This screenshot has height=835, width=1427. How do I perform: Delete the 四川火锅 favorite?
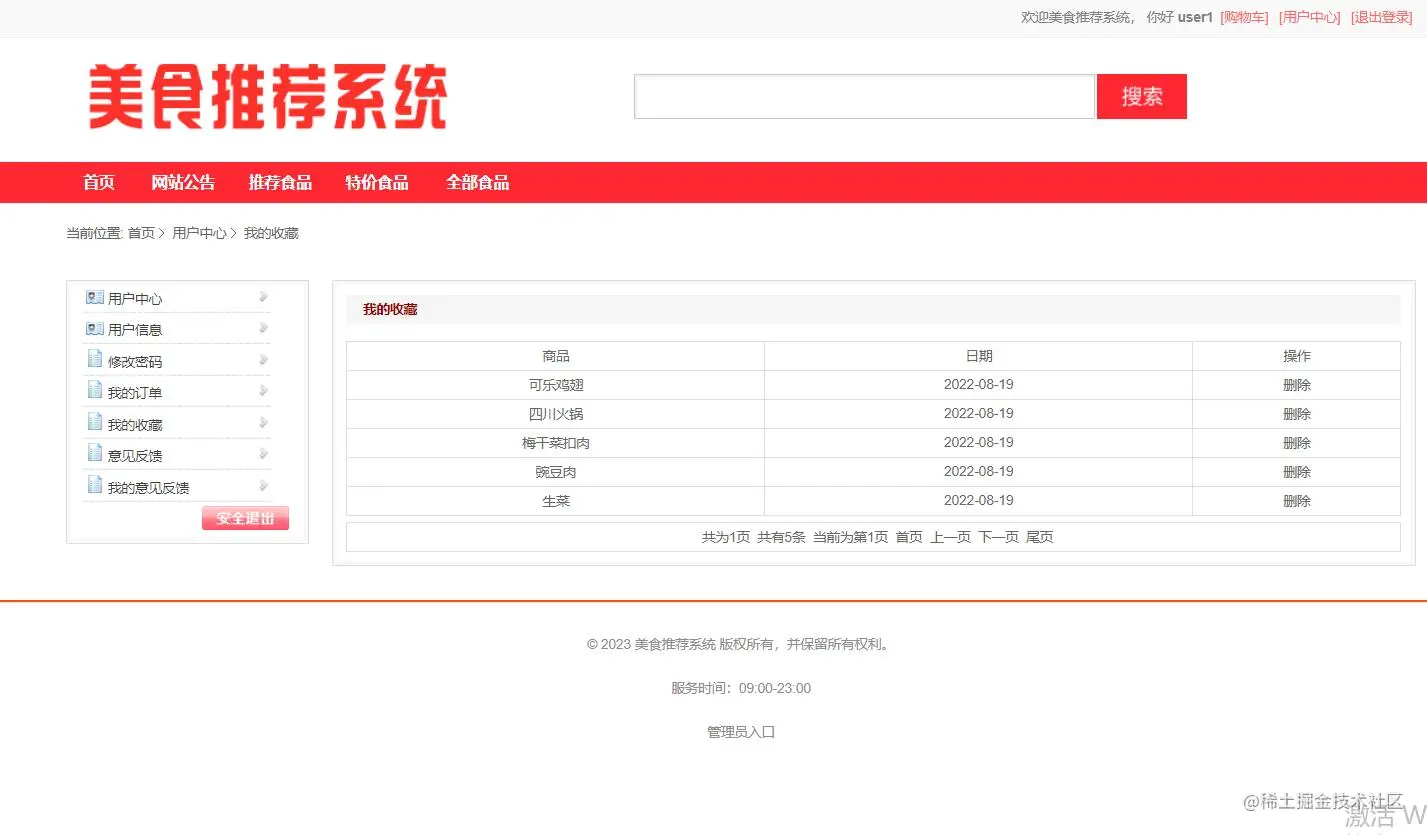(1297, 414)
